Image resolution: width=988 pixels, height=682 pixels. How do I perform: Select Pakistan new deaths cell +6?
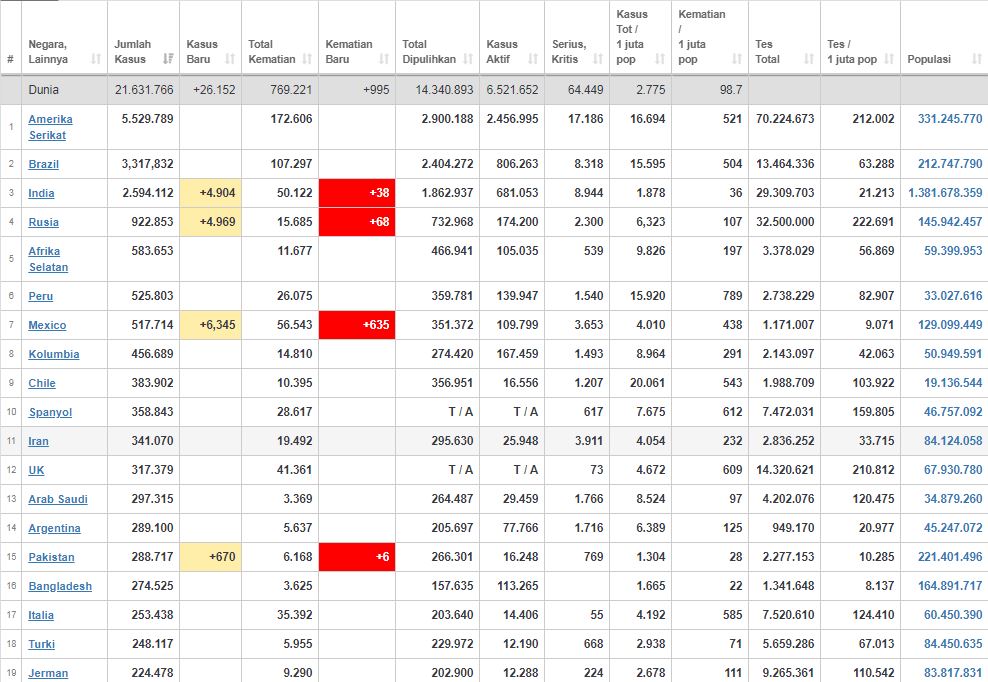pos(357,557)
